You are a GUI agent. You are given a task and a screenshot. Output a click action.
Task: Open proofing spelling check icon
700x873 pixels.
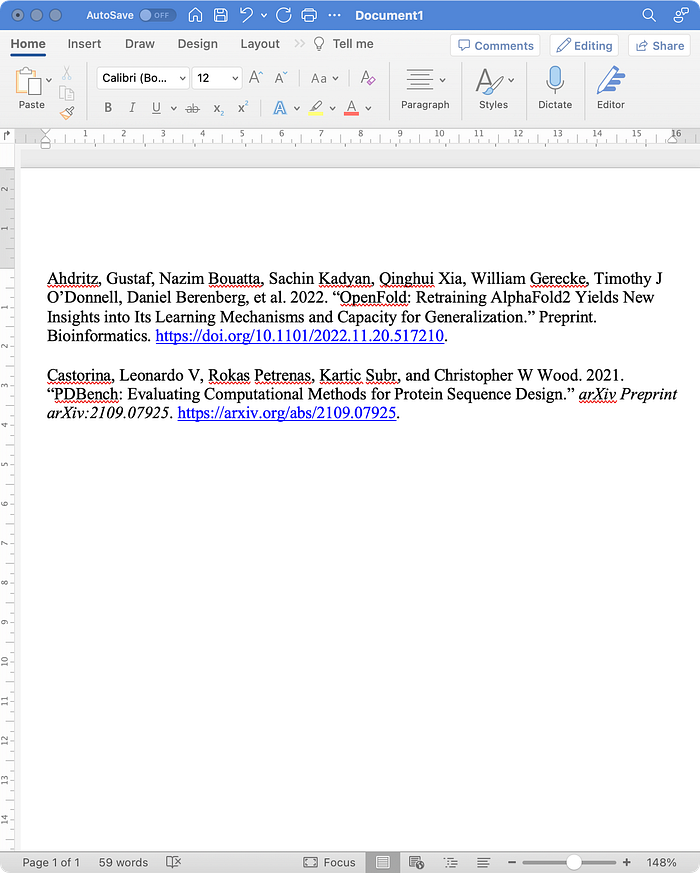click(x=173, y=862)
